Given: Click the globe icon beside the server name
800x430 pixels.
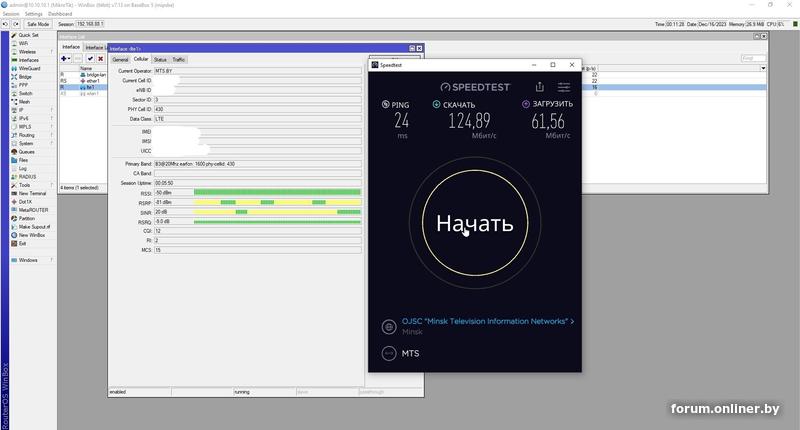Looking at the screenshot, I should (387, 327).
